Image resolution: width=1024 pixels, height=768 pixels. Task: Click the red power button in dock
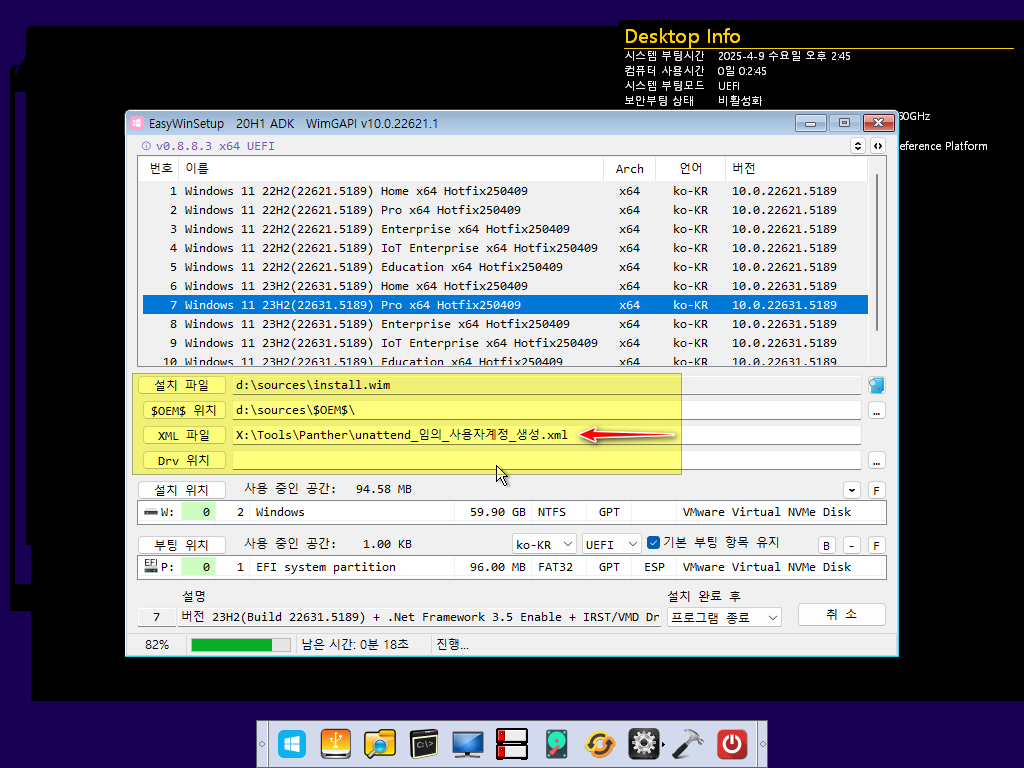(732, 744)
